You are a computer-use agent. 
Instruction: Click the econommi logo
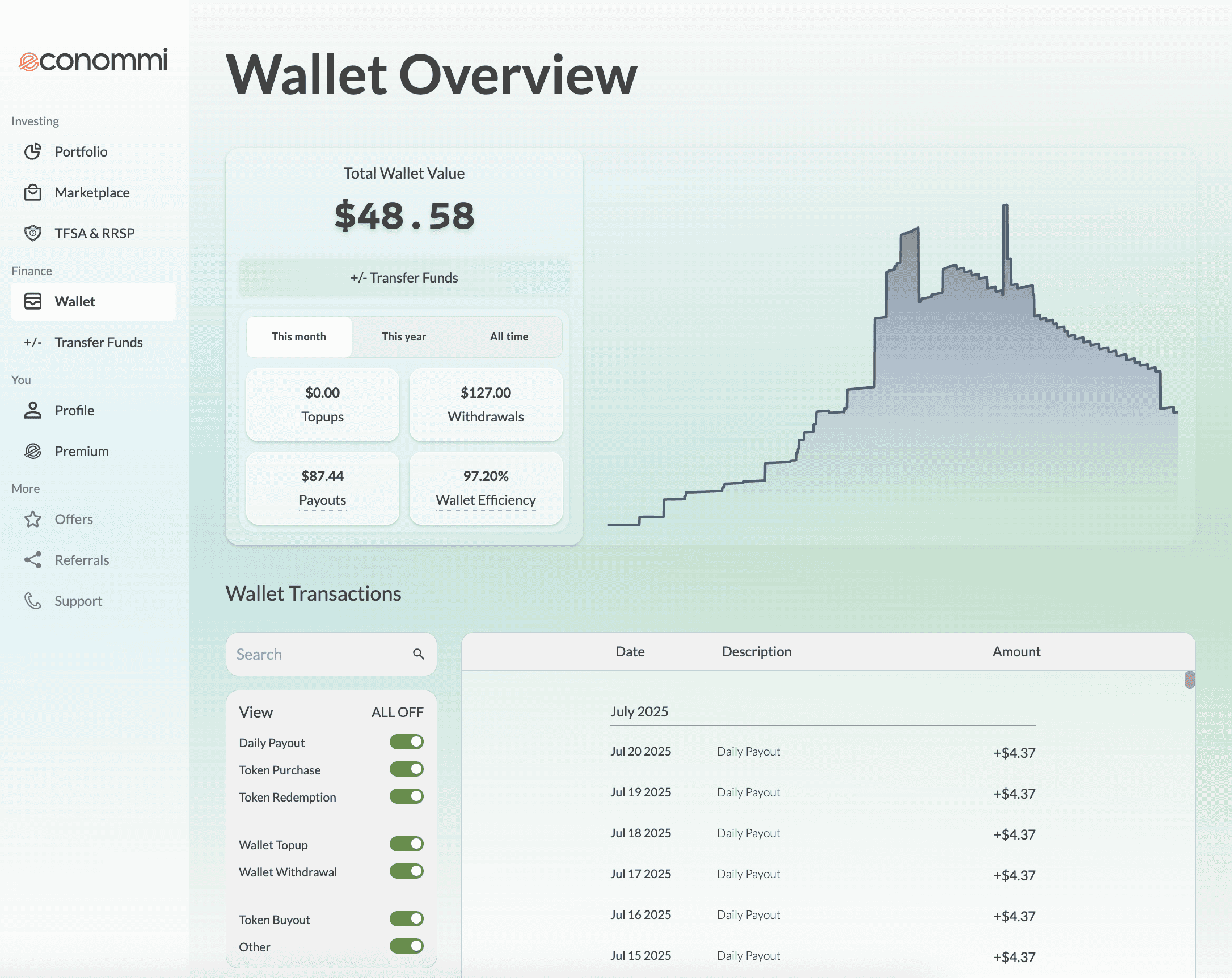click(93, 61)
